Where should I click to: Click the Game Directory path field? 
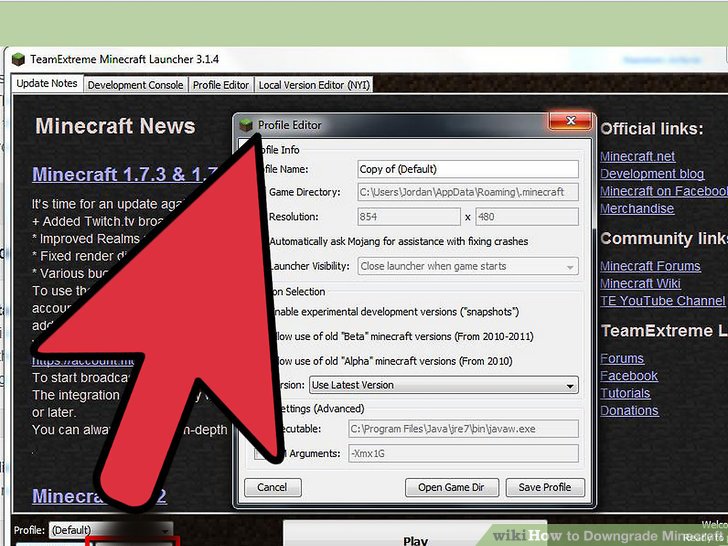(468, 192)
